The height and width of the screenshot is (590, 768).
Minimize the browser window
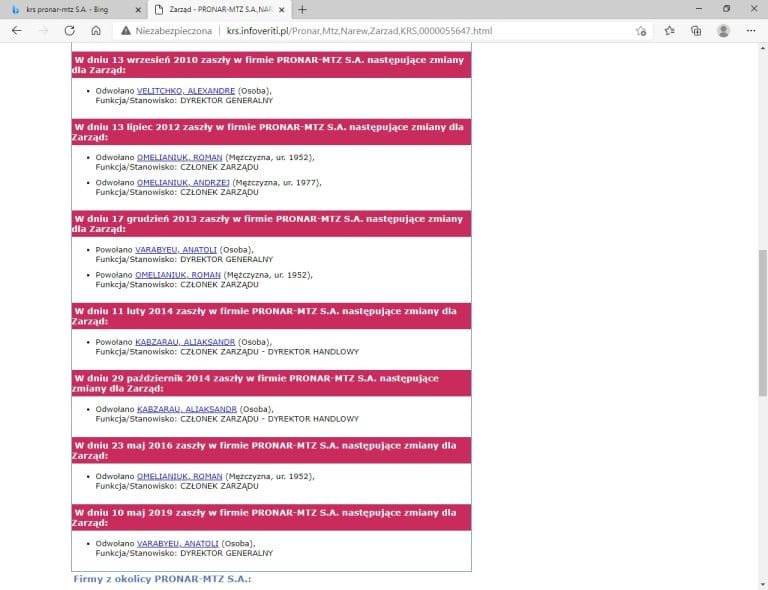[x=699, y=9]
